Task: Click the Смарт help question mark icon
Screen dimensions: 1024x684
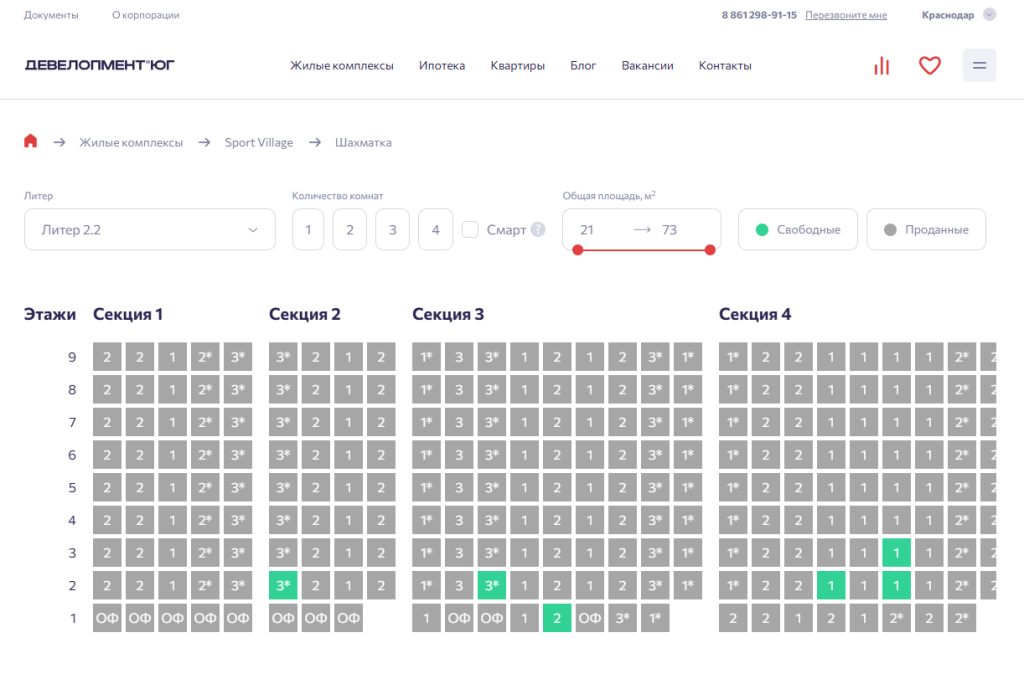Action: pyautogui.click(x=537, y=229)
